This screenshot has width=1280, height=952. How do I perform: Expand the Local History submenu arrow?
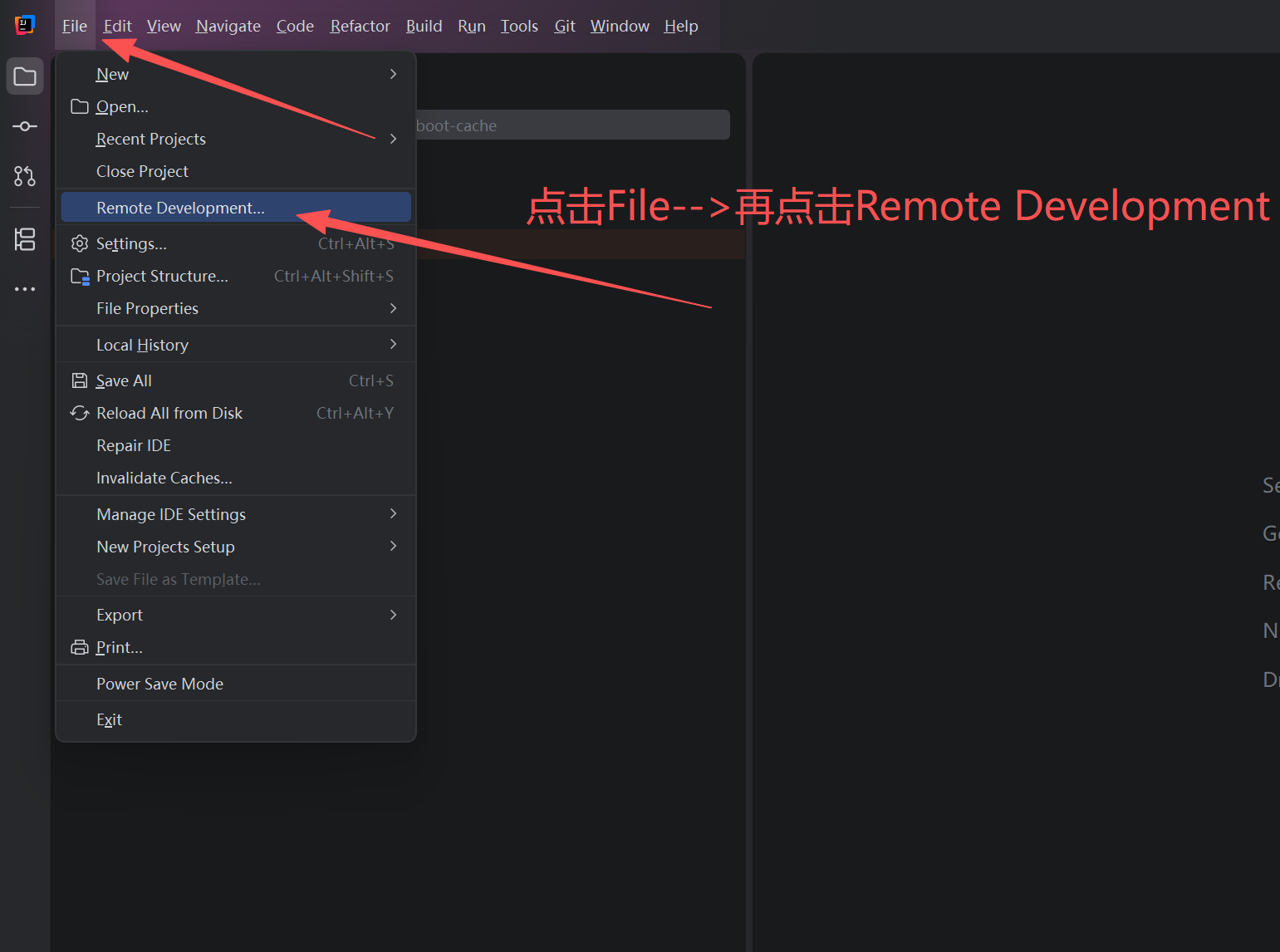coord(393,344)
